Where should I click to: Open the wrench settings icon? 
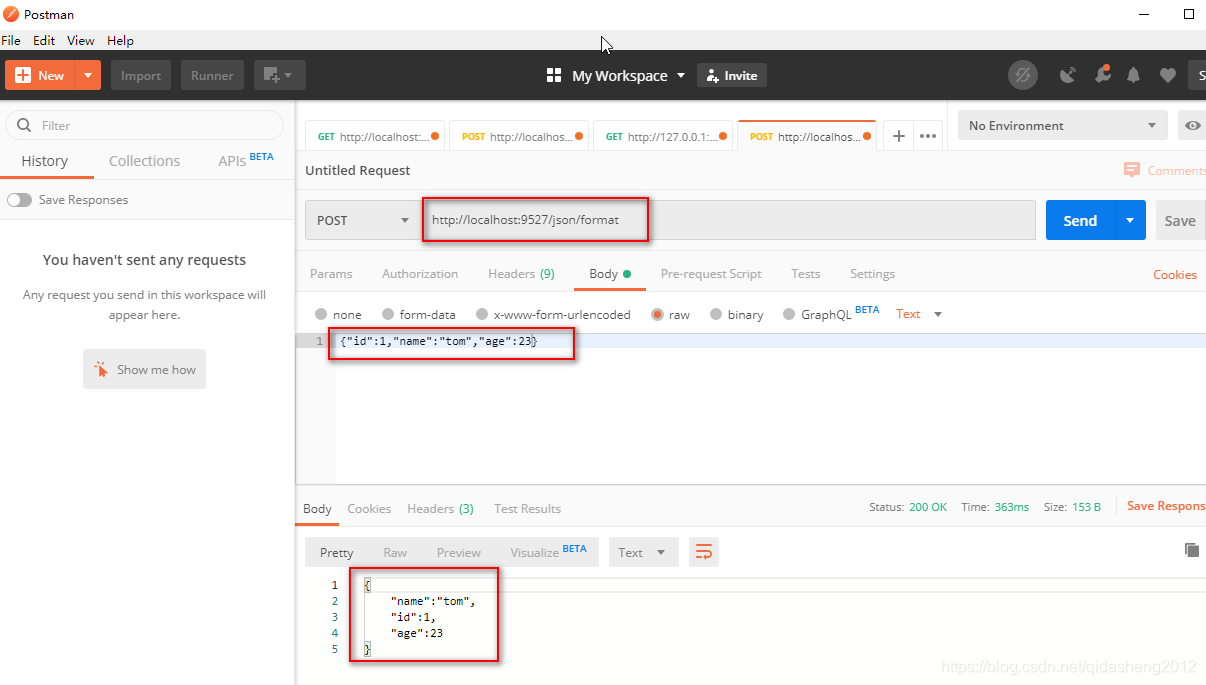(x=1102, y=75)
